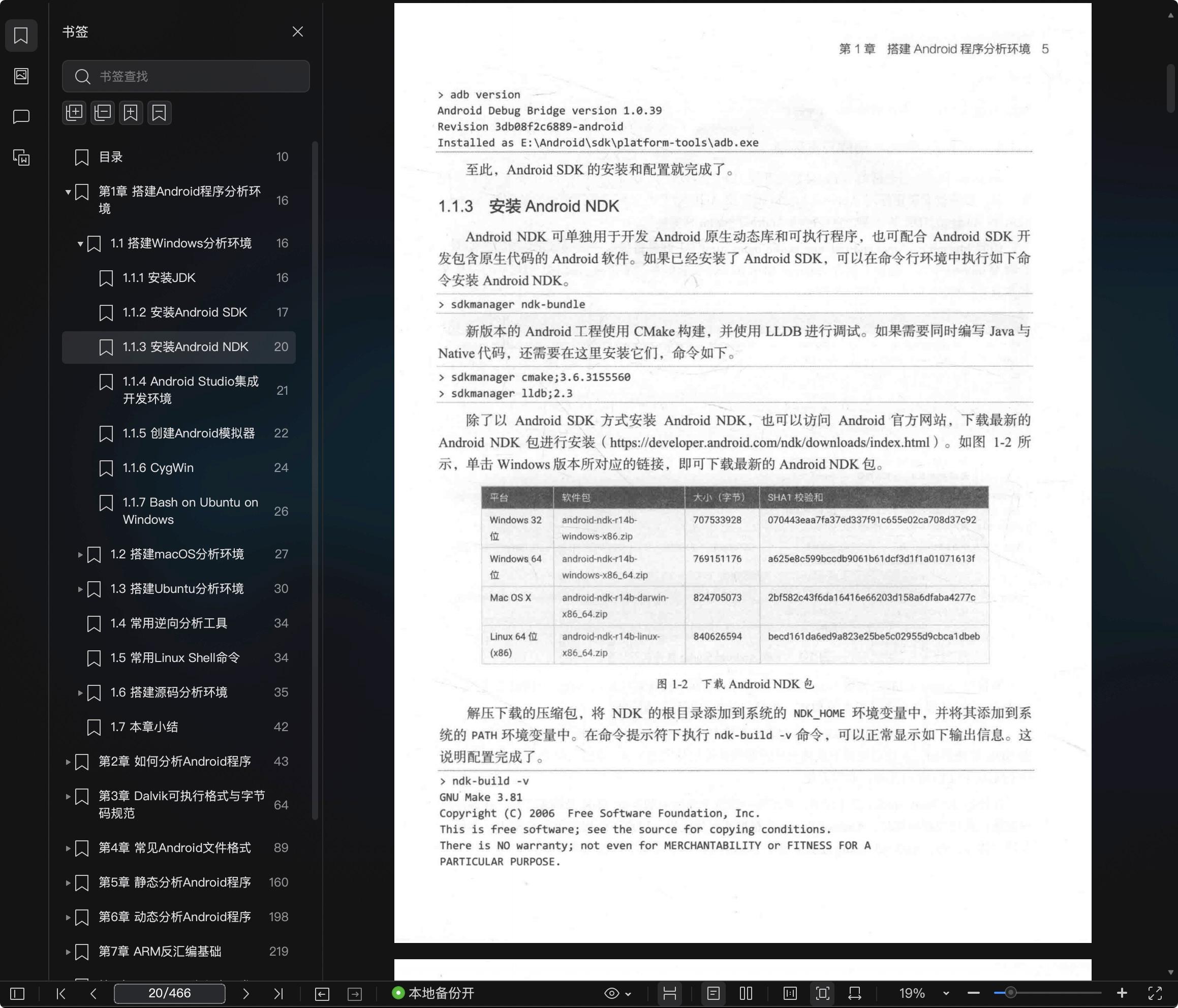Toggle sidebar visibility in bottom bar

[x=18, y=993]
